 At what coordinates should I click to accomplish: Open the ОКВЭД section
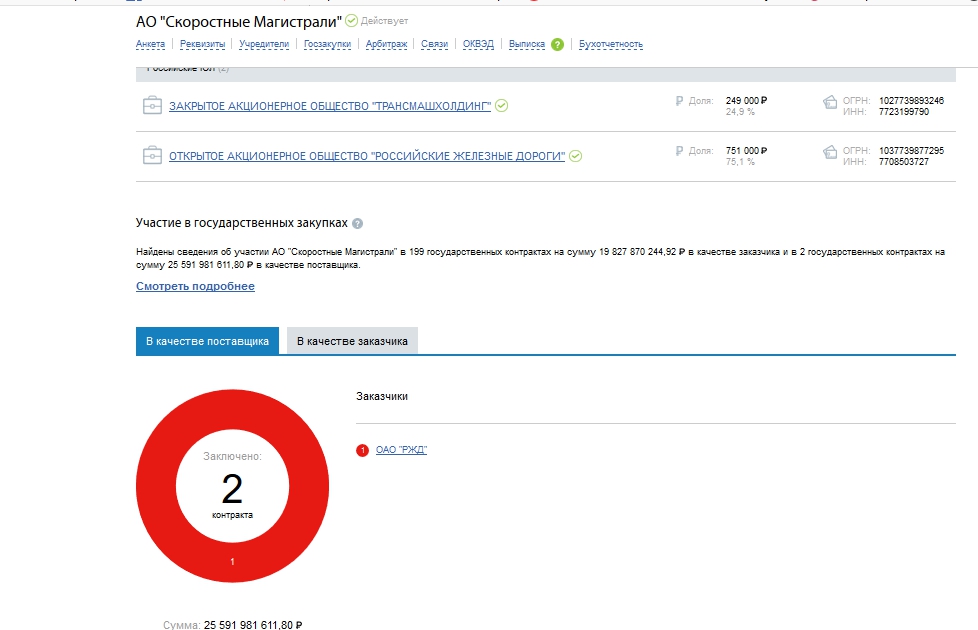pyautogui.click(x=478, y=44)
